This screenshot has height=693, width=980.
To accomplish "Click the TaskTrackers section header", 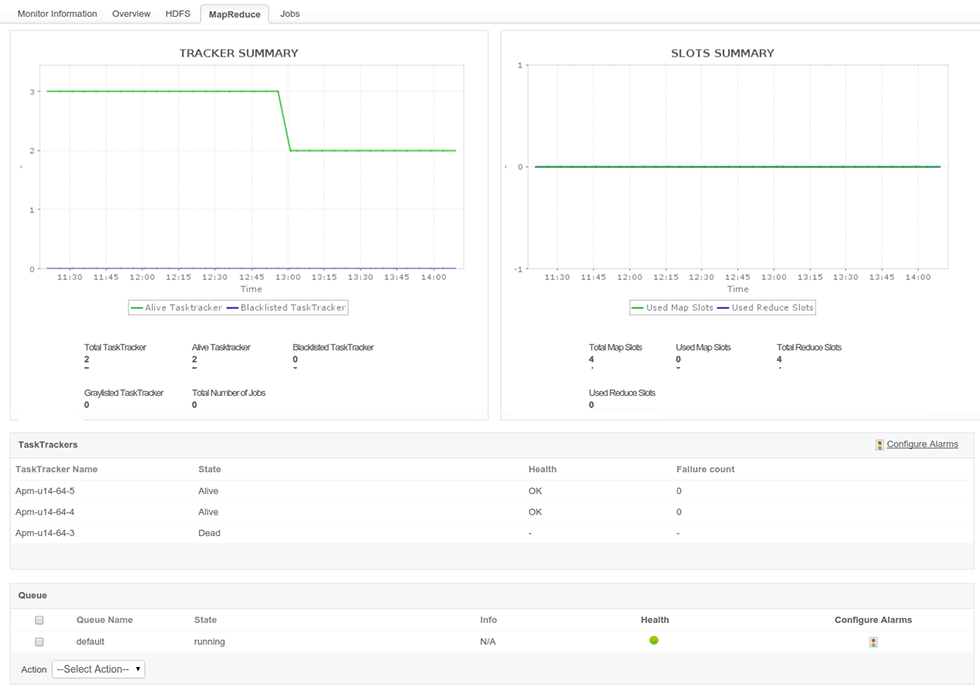I will pyautogui.click(x=48, y=445).
